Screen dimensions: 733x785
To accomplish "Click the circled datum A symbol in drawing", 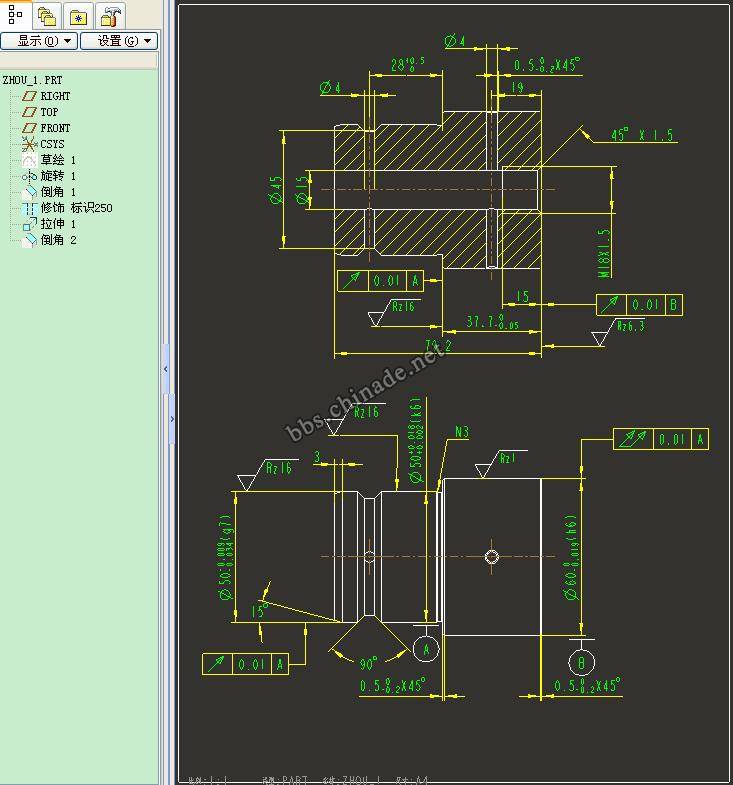I will [426, 649].
